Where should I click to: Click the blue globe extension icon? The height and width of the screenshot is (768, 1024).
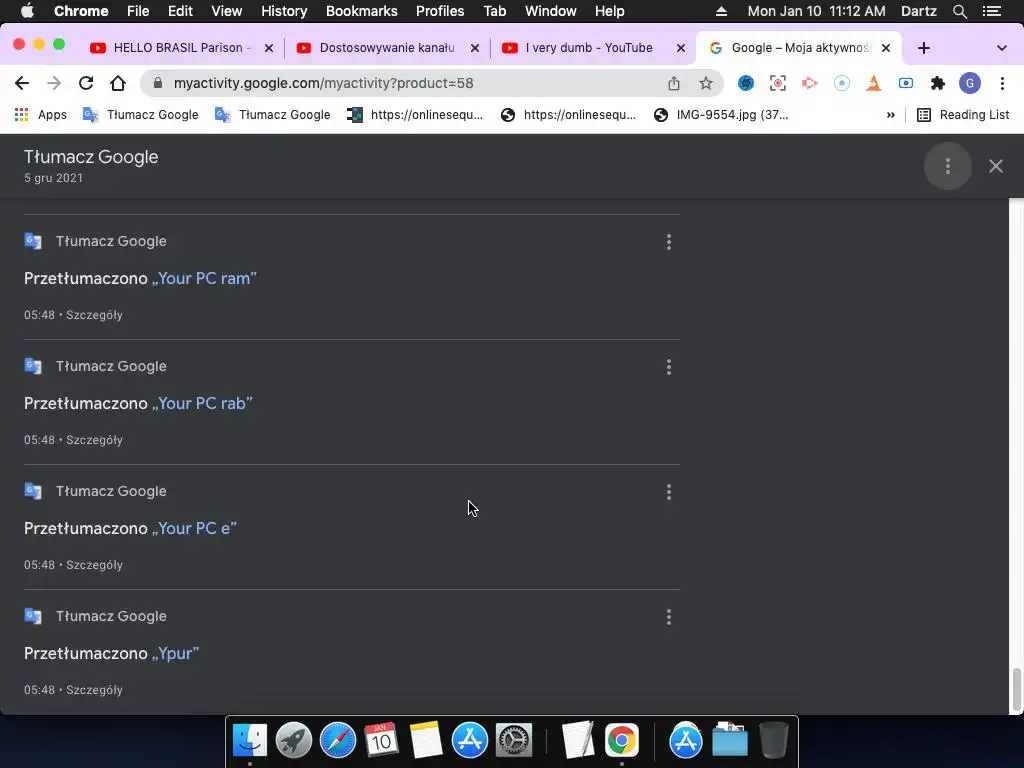(745, 83)
